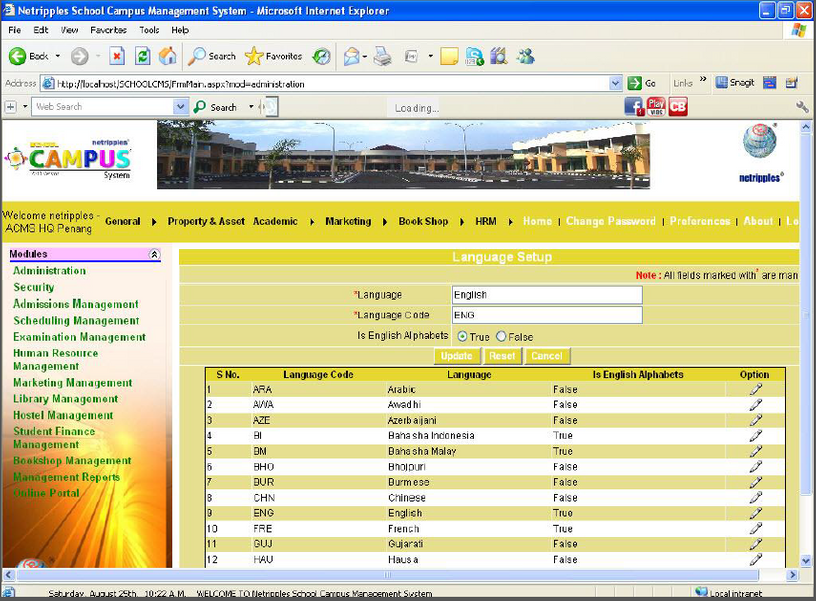The image size is (816, 601).
Task: Edit the Bhojpuri row pencil icon
Action: click(756, 467)
